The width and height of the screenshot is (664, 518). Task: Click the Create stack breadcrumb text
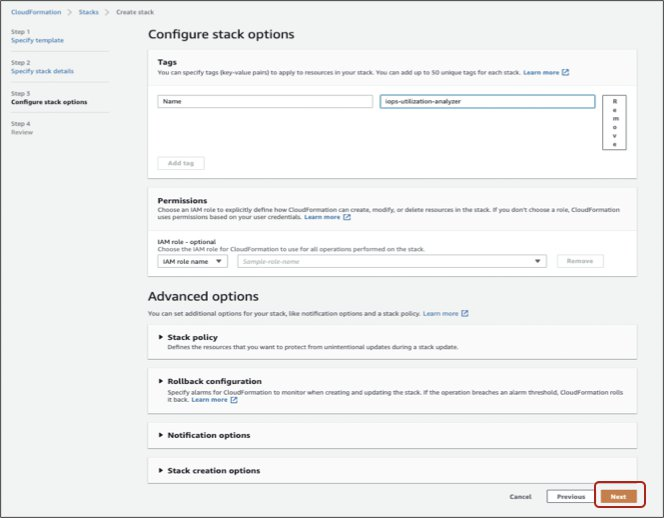(135, 12)
